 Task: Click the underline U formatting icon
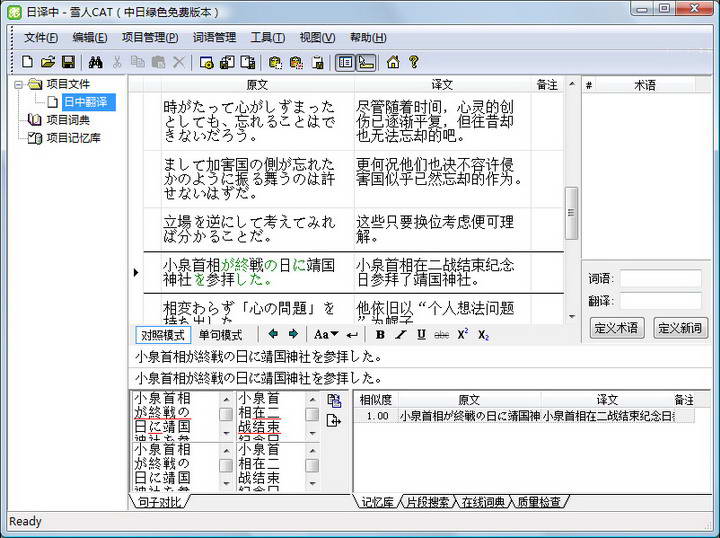point(421,334)
